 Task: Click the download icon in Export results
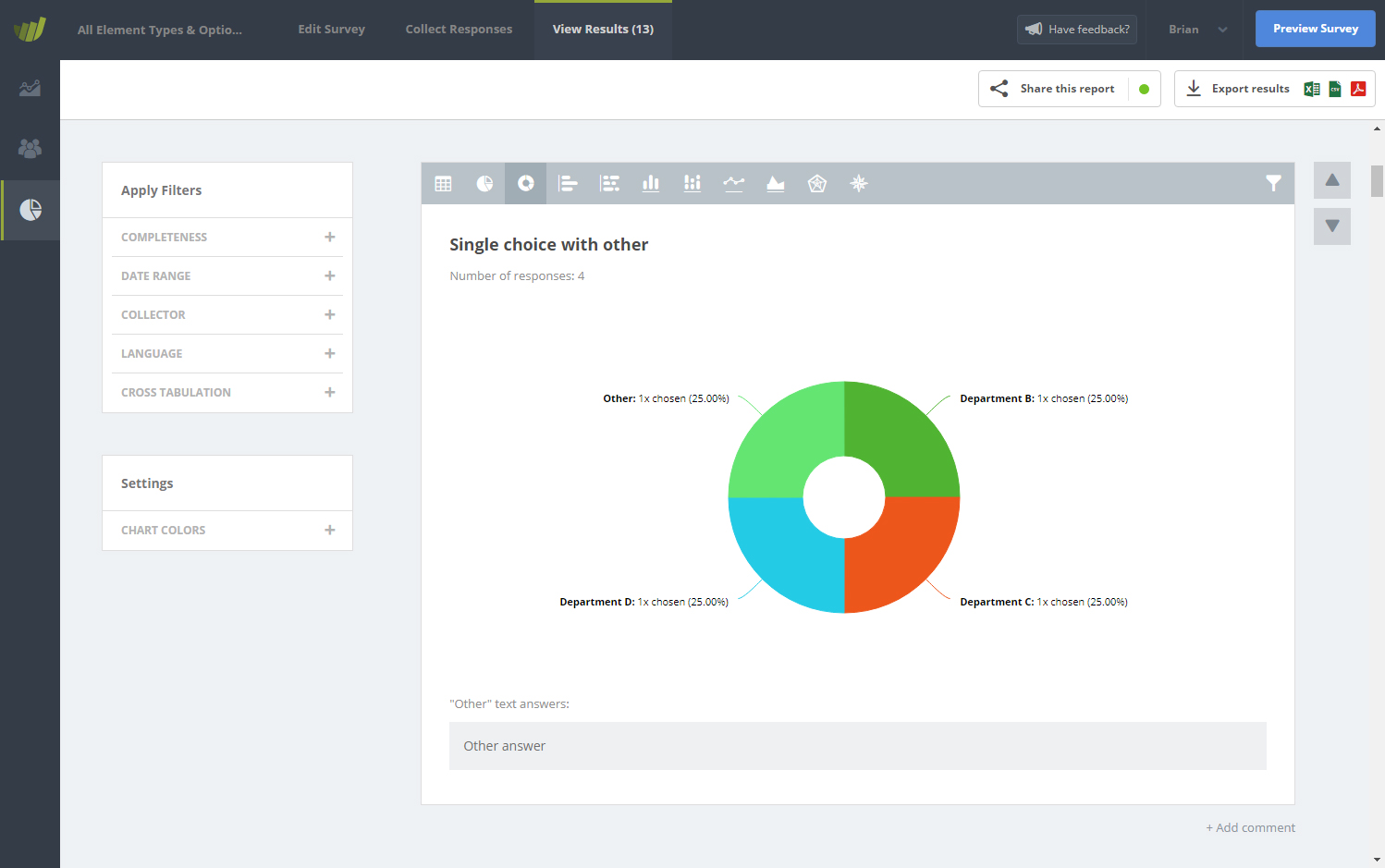pos(1194,89)
